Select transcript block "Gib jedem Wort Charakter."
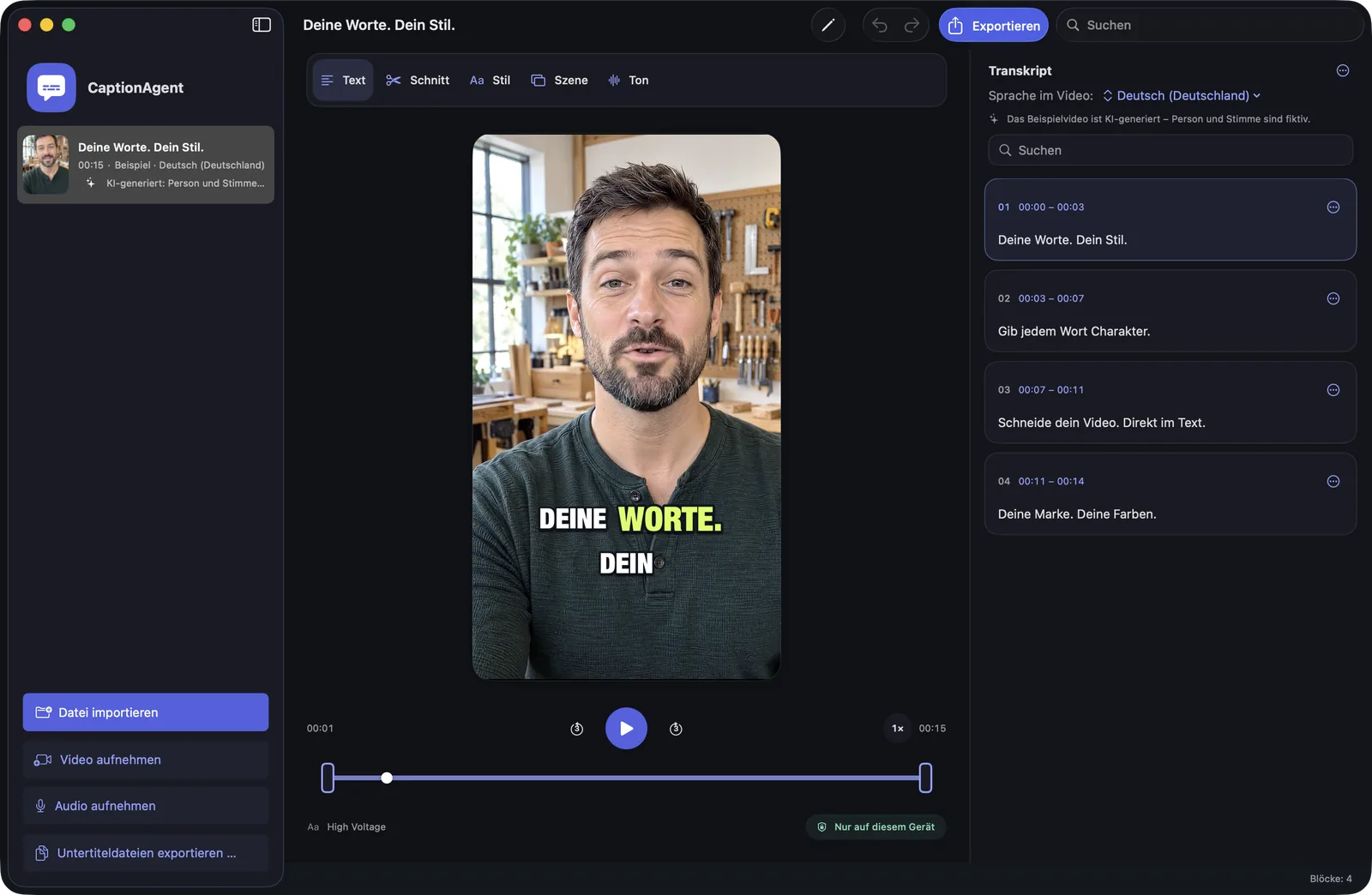This screenshot has height=895, width=1372. 1170,311
